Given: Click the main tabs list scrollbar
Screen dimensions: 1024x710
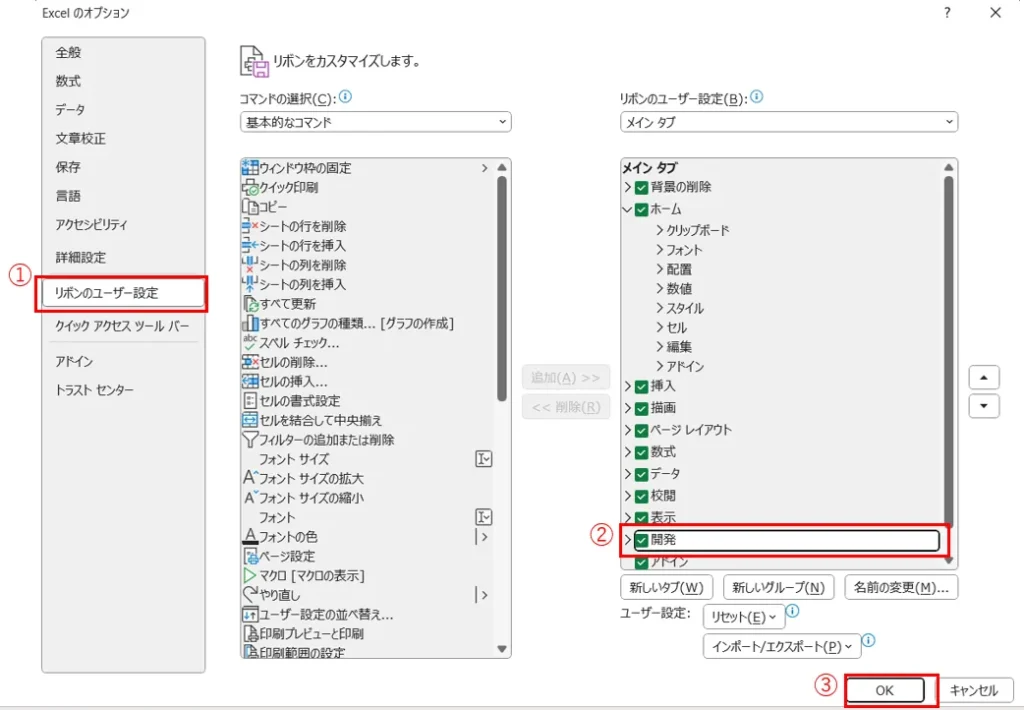Looking at the screenshot, I should pyautogui.click(x=948, y=351).
